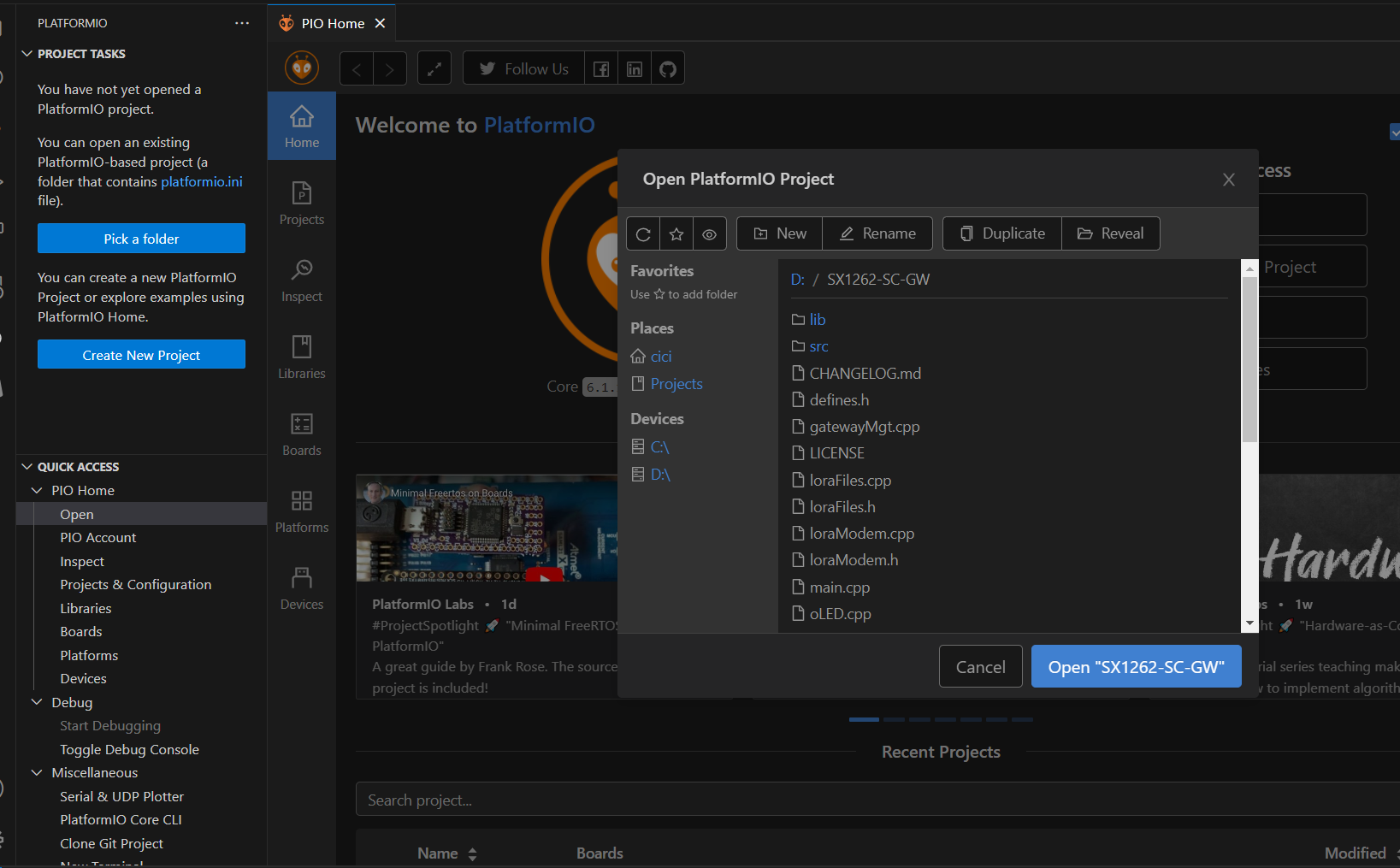Collapse the PIO Home tree node
Viewport: 1400px width, 868px height.
tap(37, 490)
